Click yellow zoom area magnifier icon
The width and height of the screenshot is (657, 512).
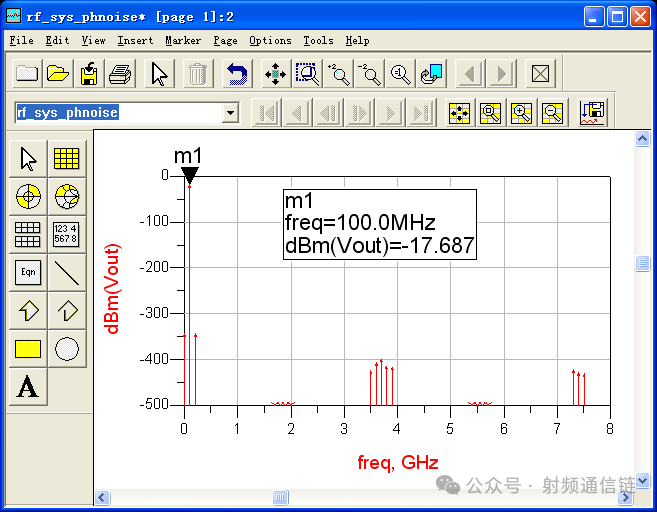tap(491, 112)
